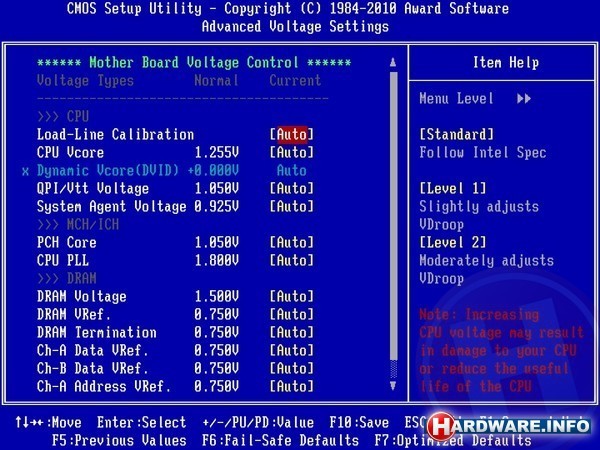
Task: Click the F10:Save key hint
Action: pos(359,422)
